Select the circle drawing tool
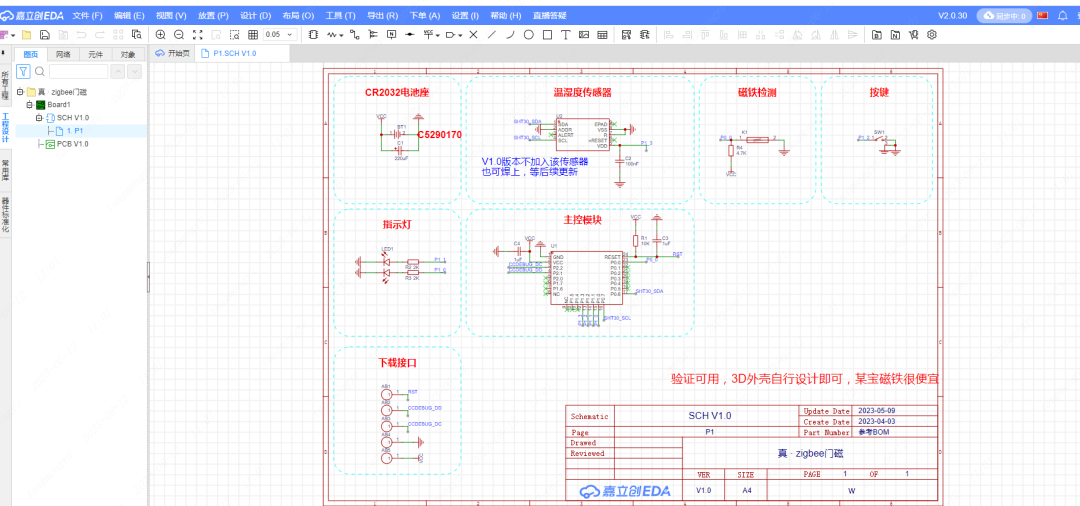Viewport: 1080px width, 506px height. pos(528,34)
